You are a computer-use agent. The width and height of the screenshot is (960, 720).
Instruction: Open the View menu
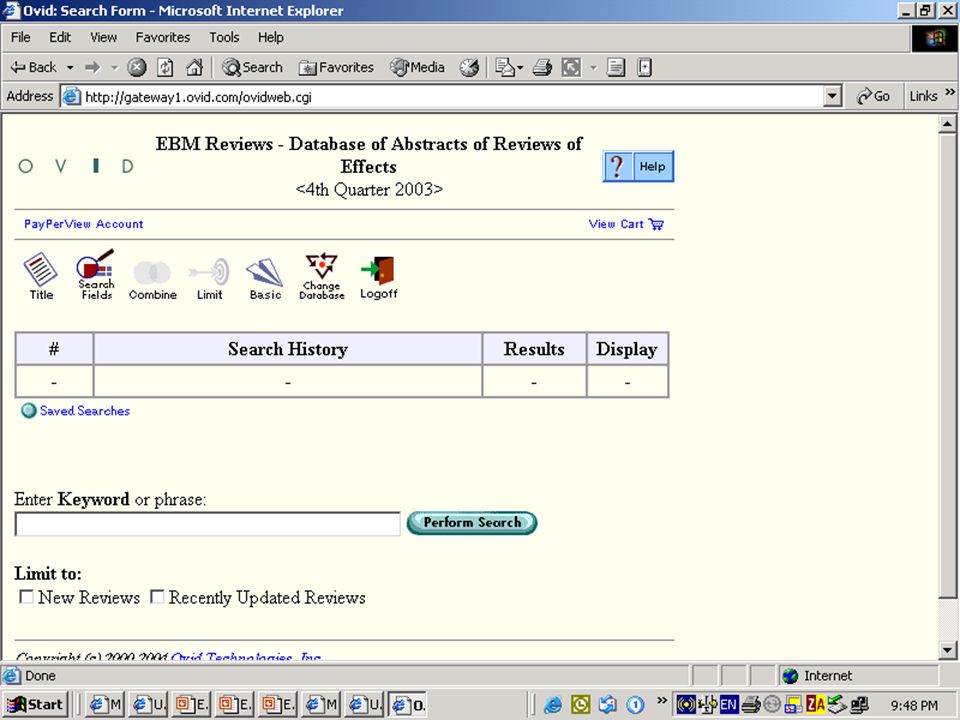103,37
